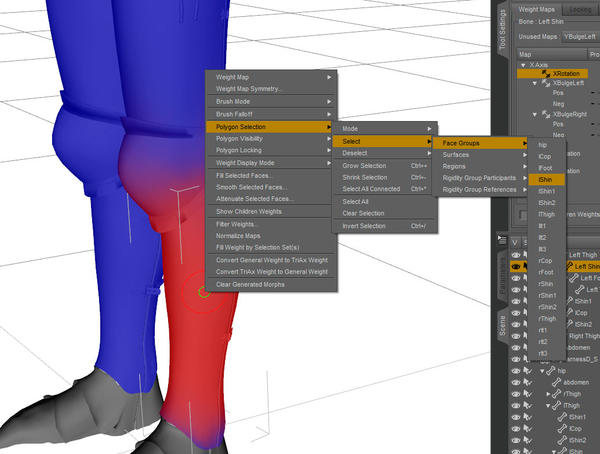Click the lThigh bone icon in Scene
This screenshot has width=600, height=454.
557,405
